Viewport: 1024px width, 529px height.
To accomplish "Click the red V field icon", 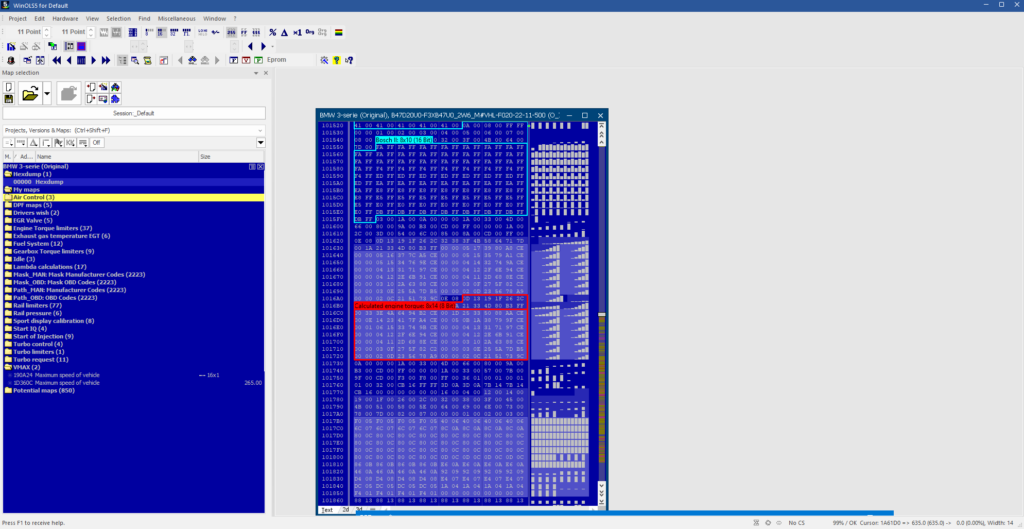I will pos(246,60).
